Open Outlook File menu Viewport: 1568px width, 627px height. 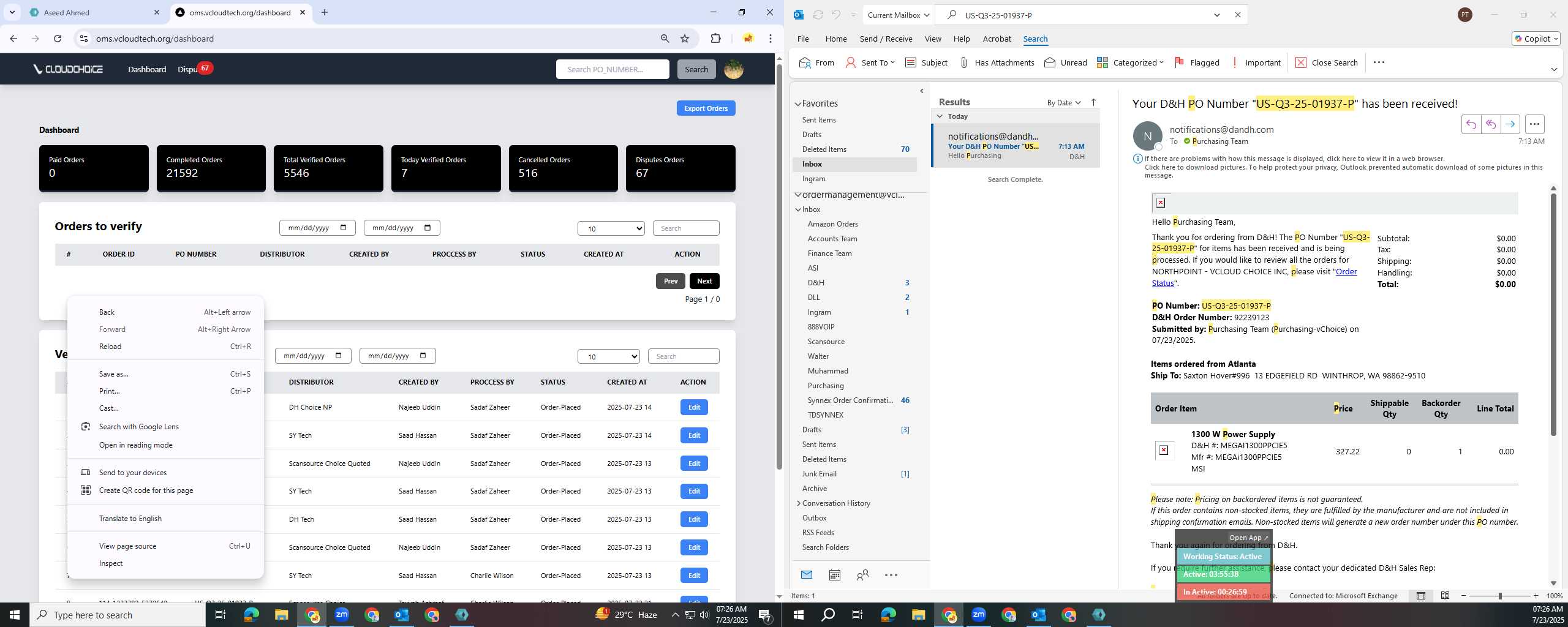tap(802, 39)
